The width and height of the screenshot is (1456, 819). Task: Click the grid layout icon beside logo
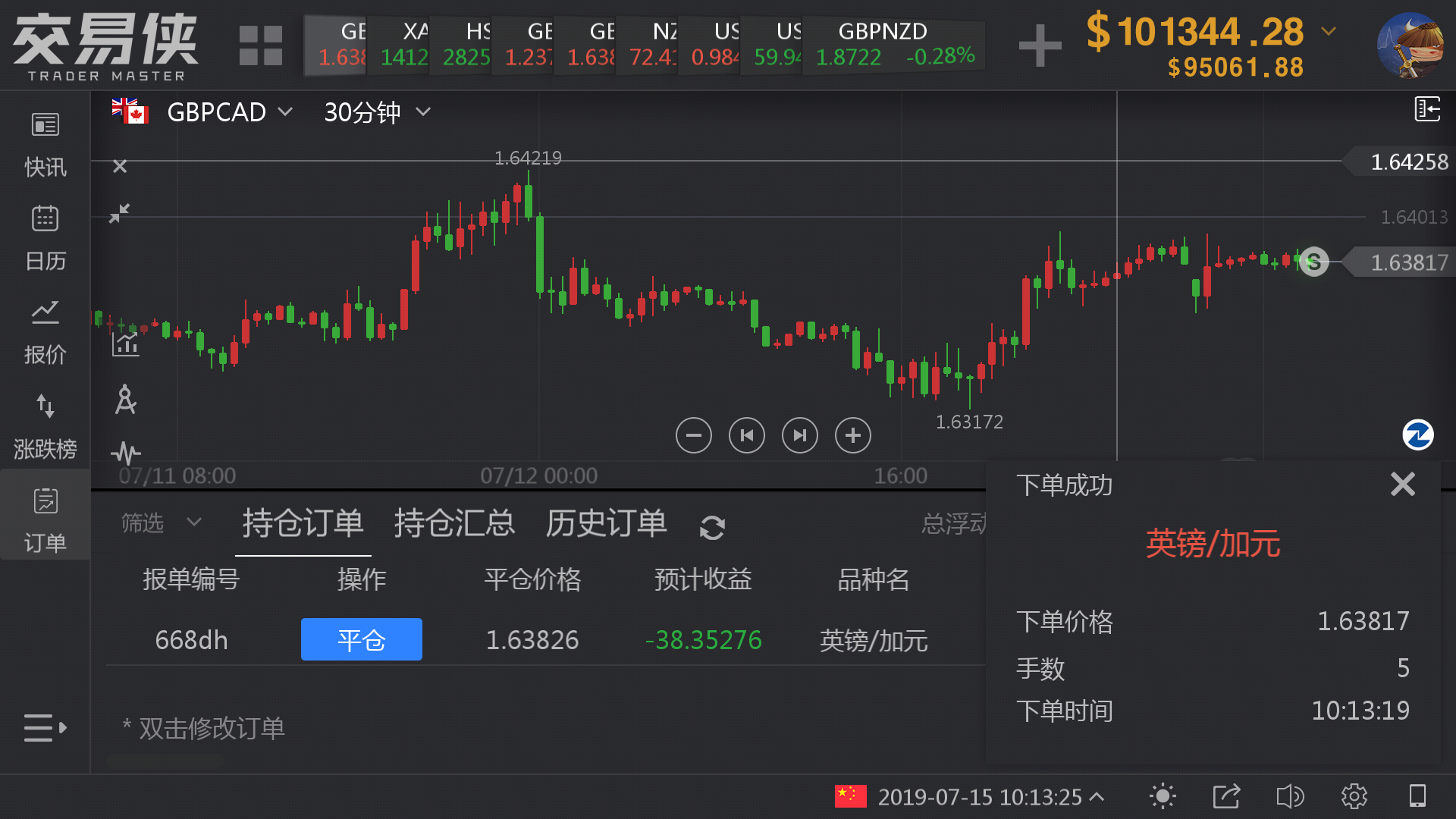[x=260, y=45]
